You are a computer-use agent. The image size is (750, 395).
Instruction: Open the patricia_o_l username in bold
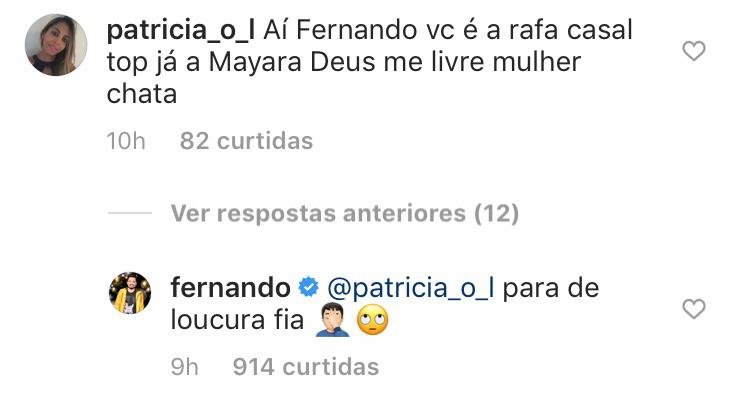[x=181, y=32]
